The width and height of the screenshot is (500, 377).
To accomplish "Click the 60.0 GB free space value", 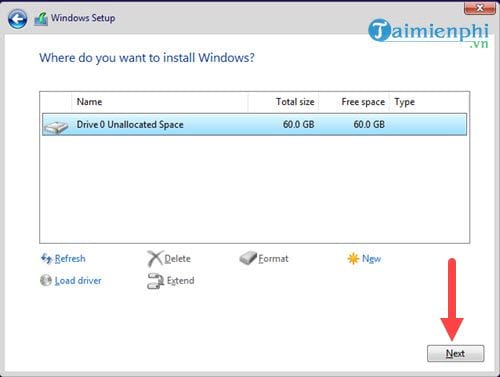I will point(369,124).
